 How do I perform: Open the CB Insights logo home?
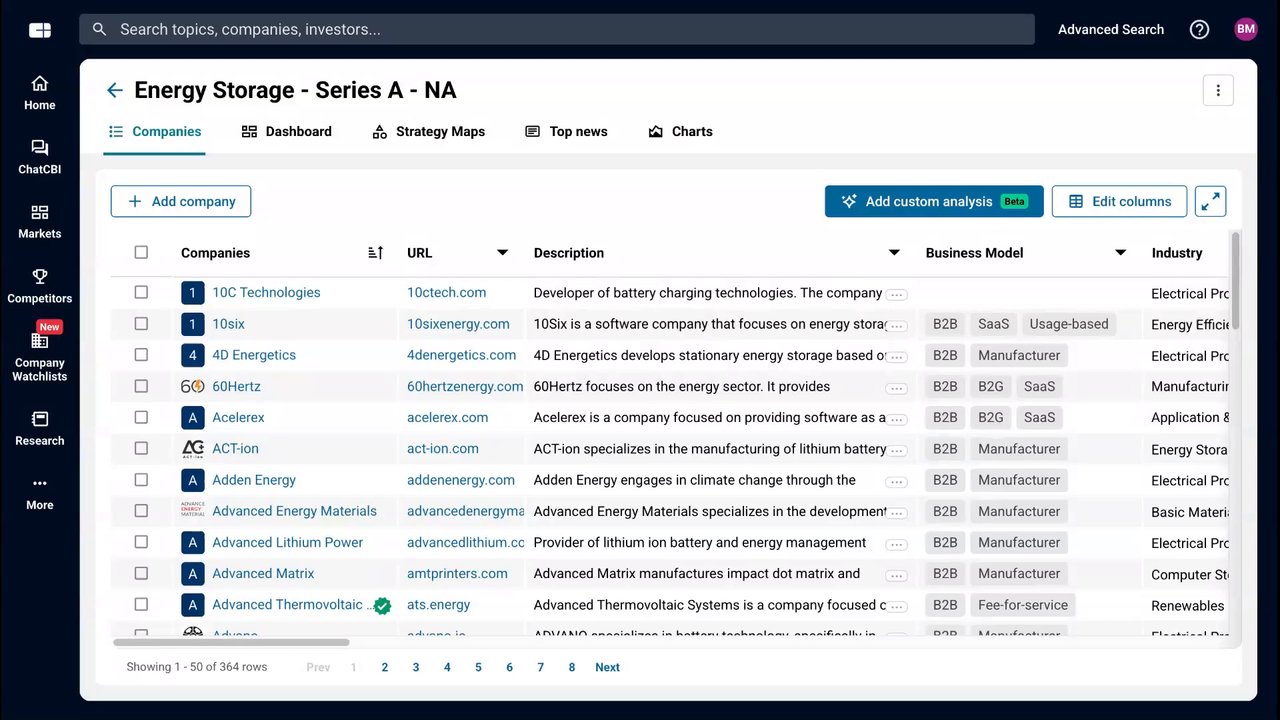tap(40, 30)
